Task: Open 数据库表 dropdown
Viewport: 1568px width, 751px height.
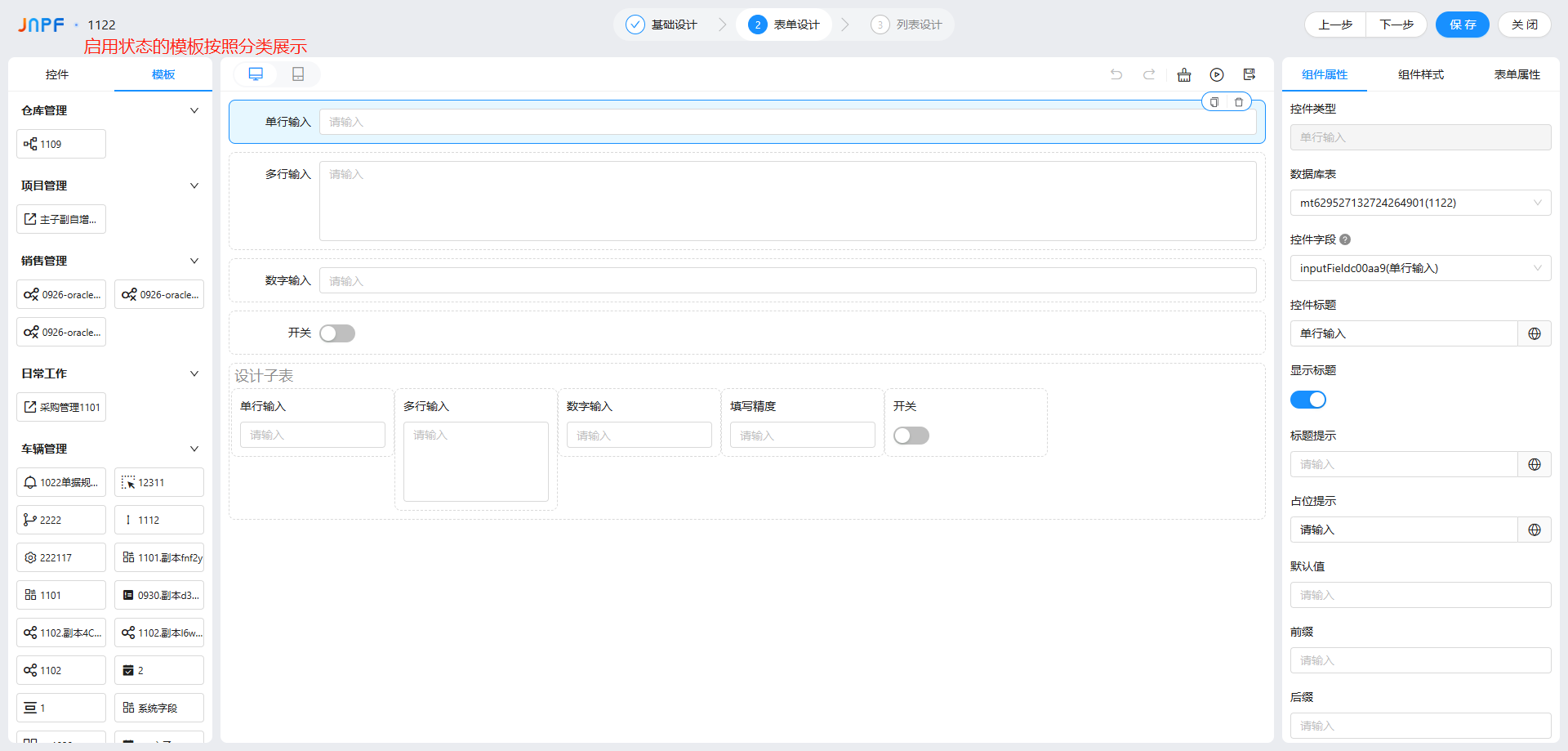Action: (x=1421, y=203)
